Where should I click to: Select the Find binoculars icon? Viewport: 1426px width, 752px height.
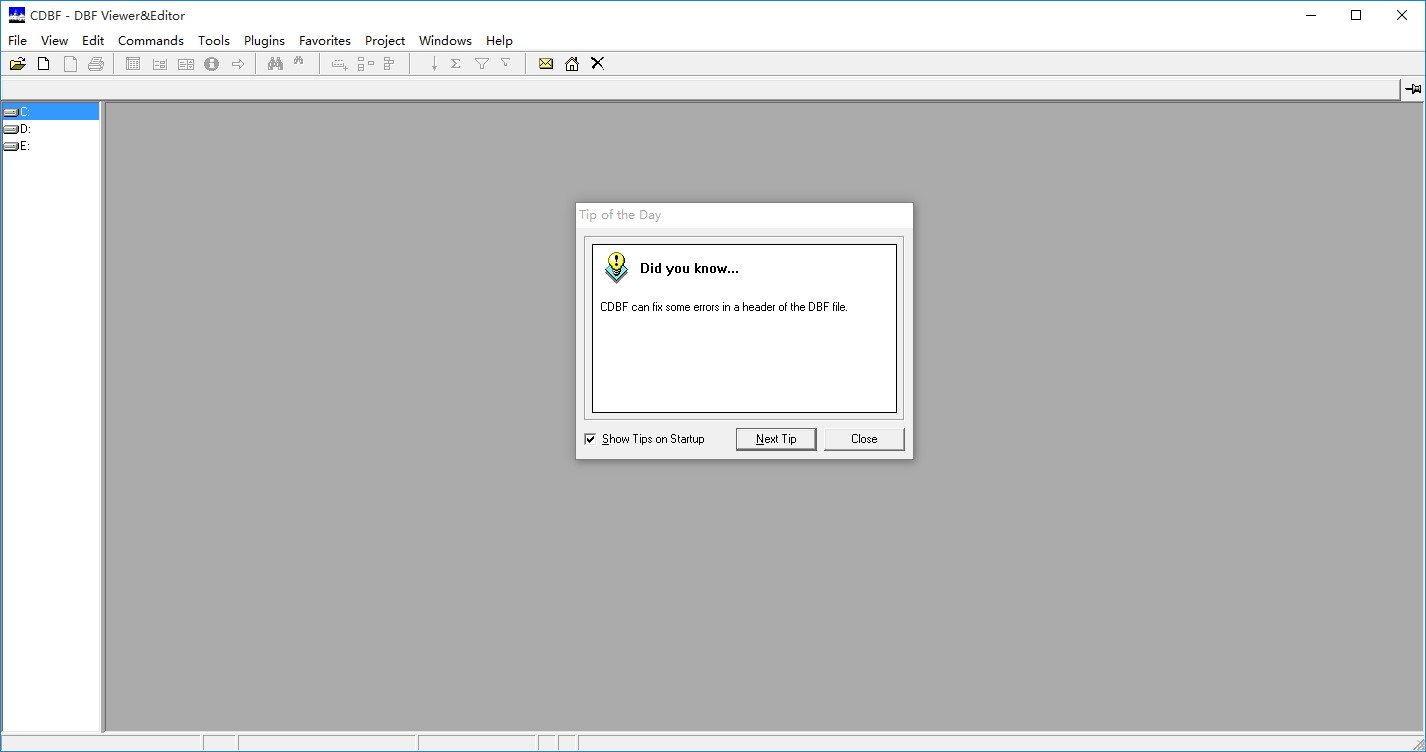[275, 63]
